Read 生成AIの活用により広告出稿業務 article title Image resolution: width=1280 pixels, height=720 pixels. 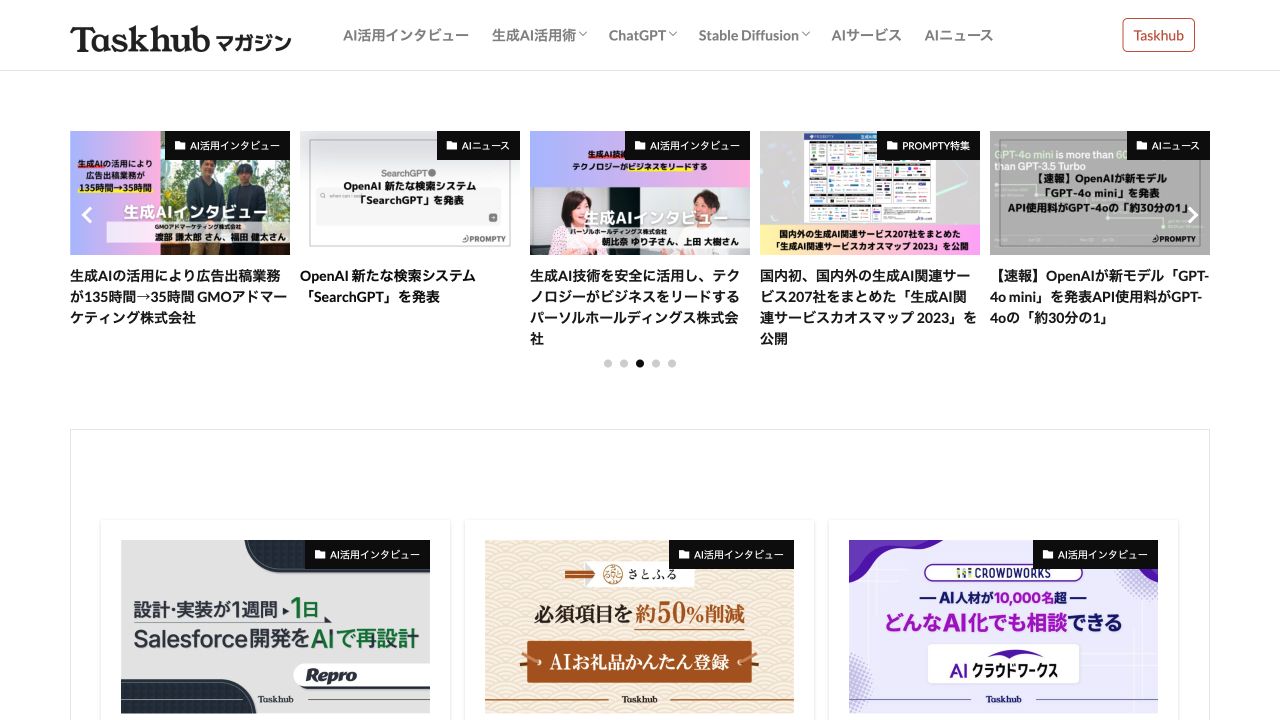point(179,296)
